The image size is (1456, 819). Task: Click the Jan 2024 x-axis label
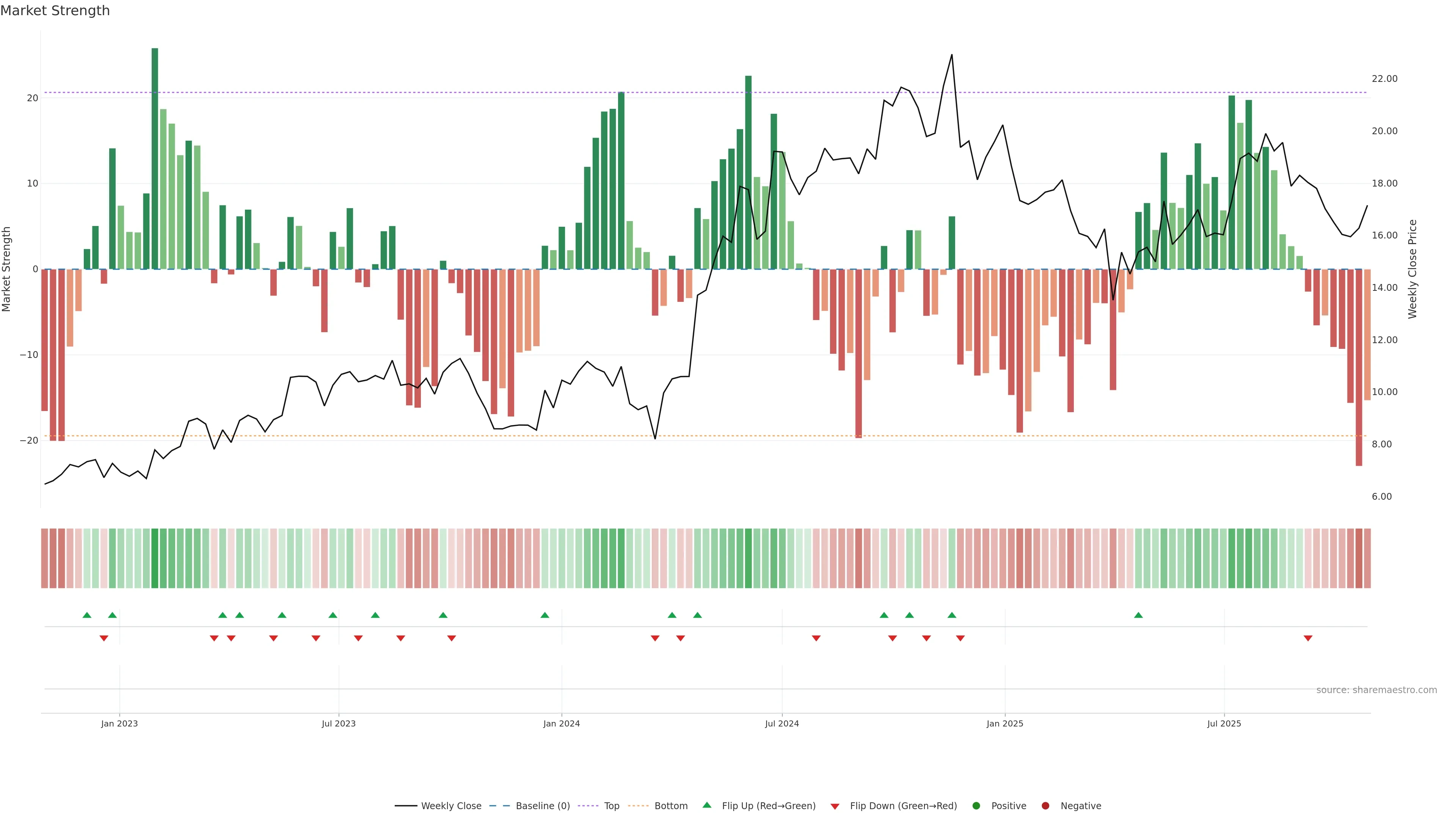pos(561,723)
